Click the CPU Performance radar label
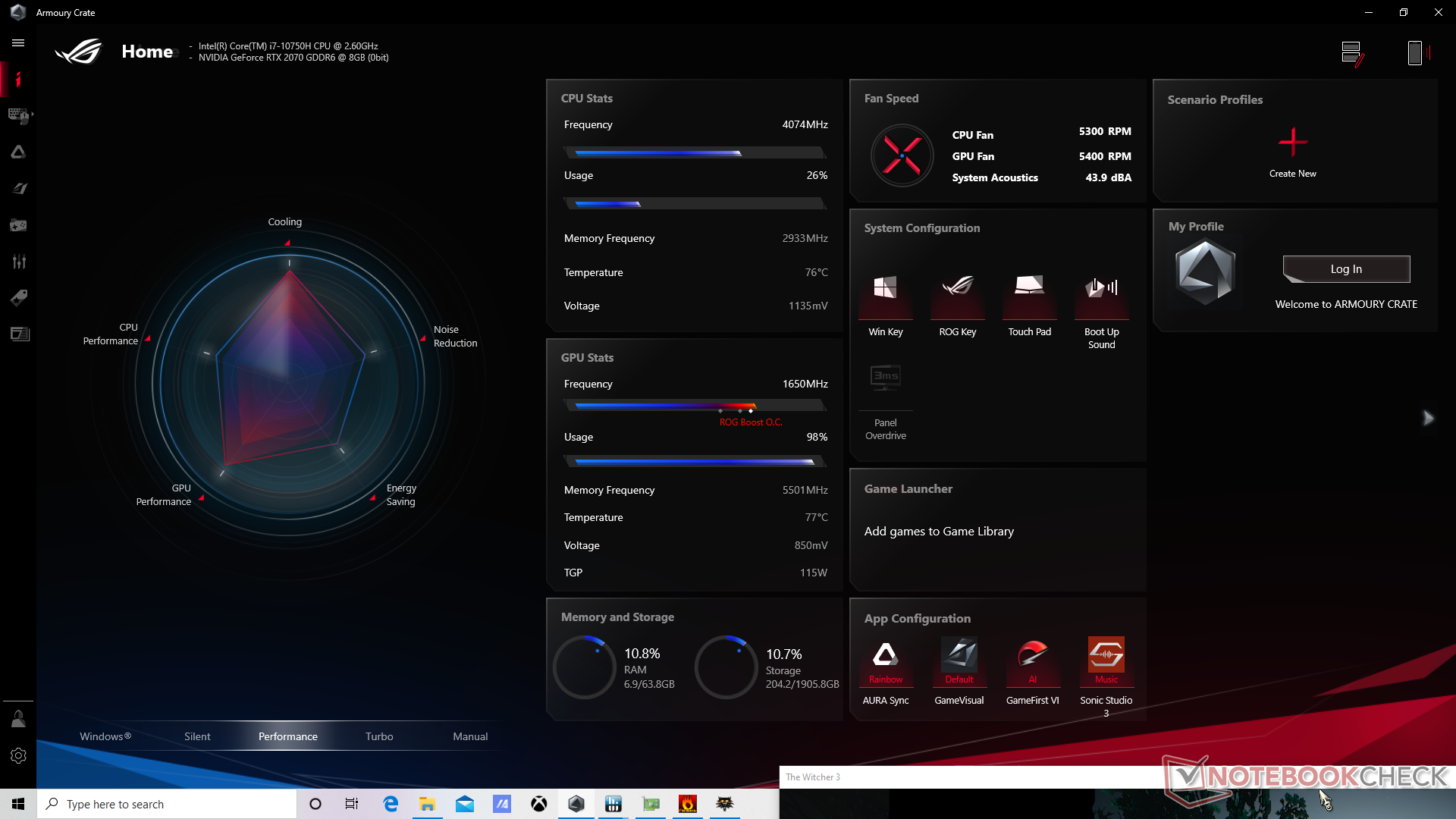Viewport: 1456px width, 819px height. (111, 334)
